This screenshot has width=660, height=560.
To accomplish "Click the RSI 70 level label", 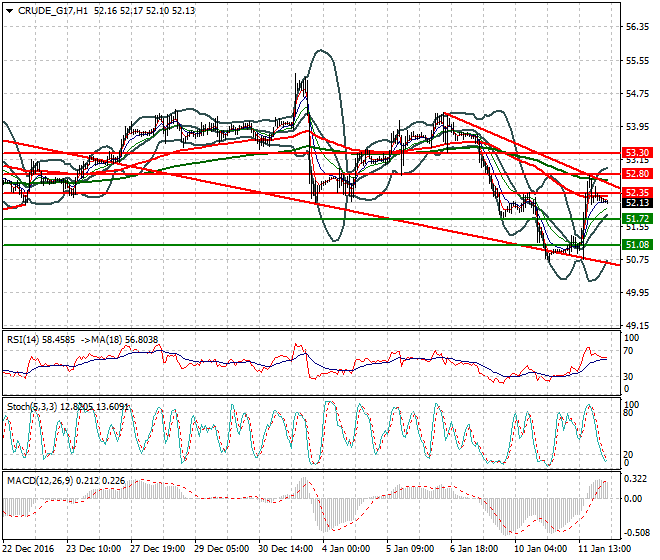I will tap(628, 351).
